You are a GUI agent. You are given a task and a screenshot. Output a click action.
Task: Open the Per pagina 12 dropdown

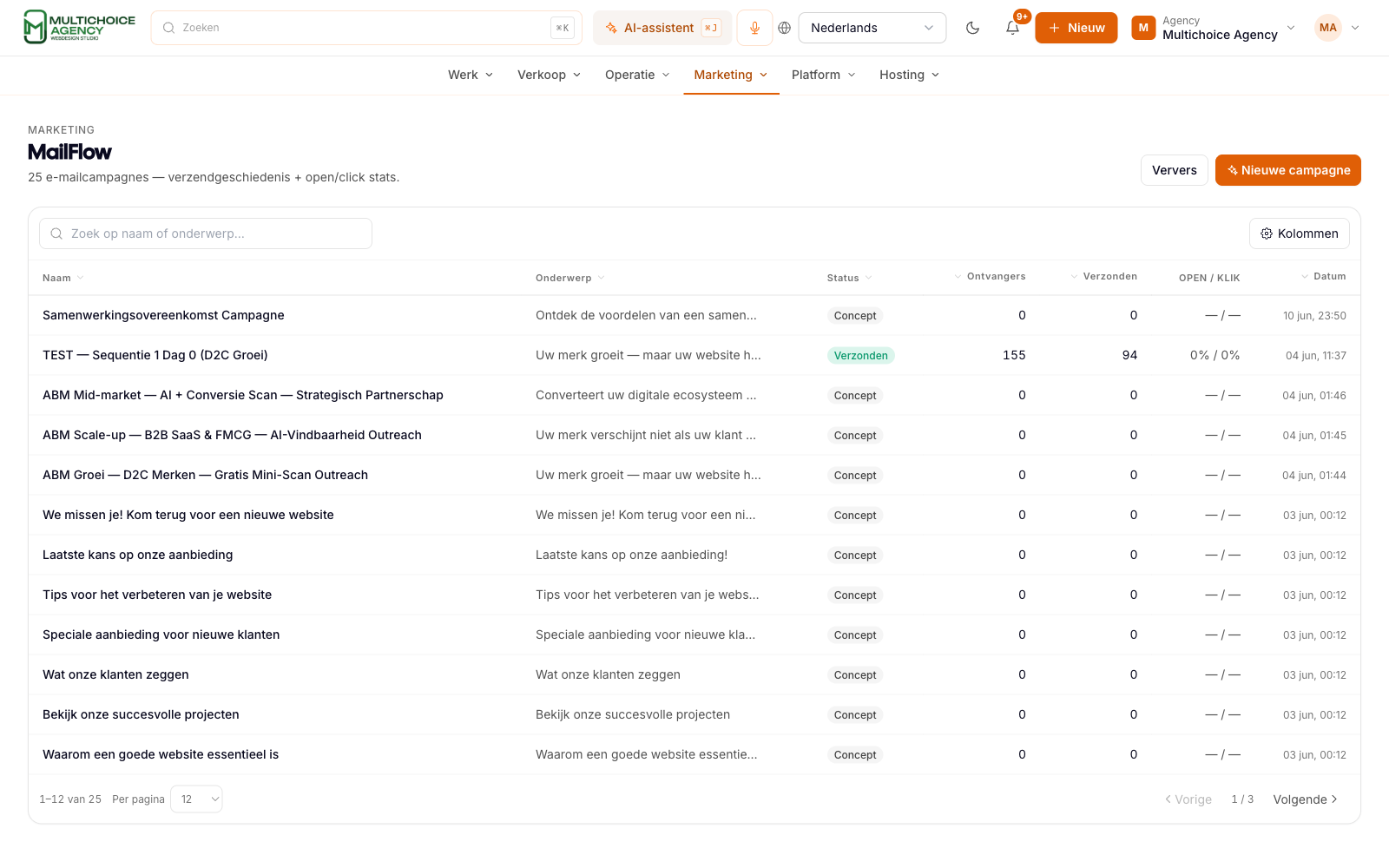click(196, 799)
